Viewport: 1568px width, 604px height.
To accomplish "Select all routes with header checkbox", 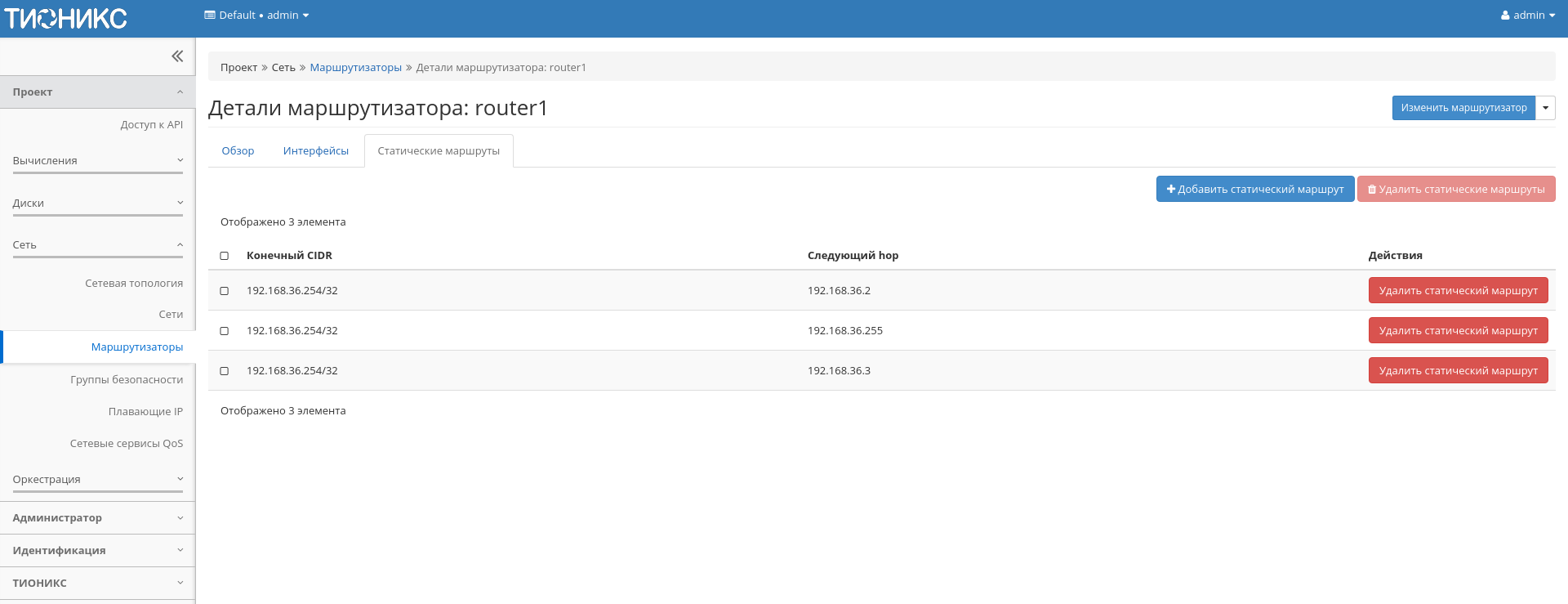I will pyautogui.click(x=225, y=256).
